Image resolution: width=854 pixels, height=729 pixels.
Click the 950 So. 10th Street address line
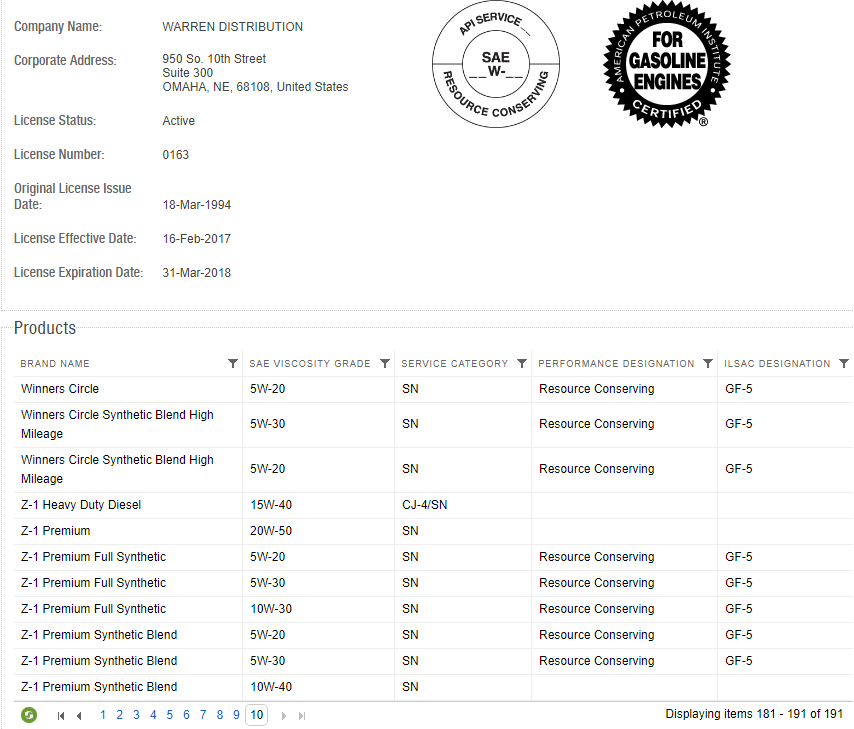pos(214,59)
